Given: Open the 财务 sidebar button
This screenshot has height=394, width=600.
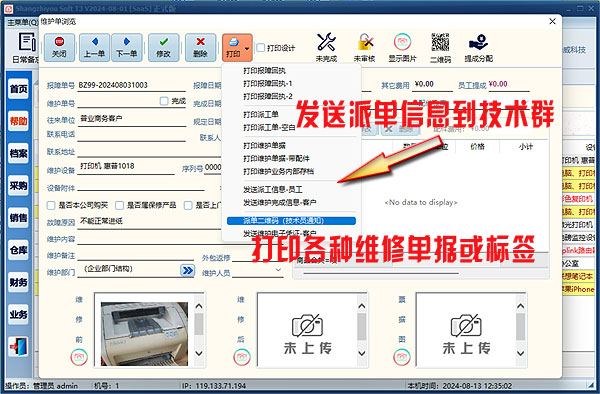Looking at the screenshot, I should [18, 282].
